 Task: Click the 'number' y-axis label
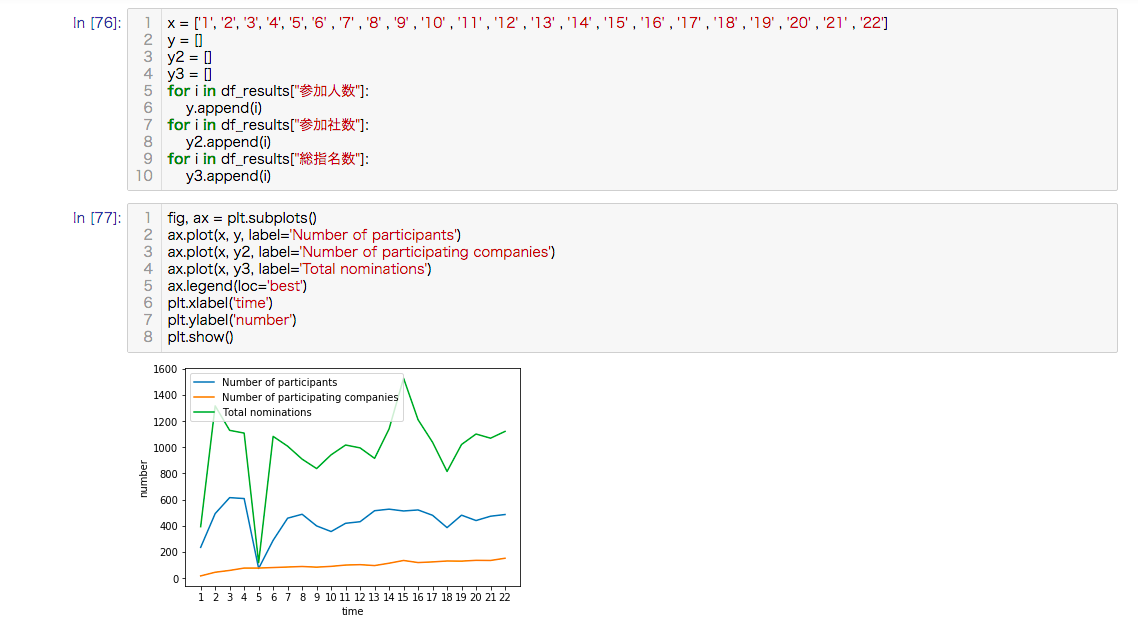(144, 479)
